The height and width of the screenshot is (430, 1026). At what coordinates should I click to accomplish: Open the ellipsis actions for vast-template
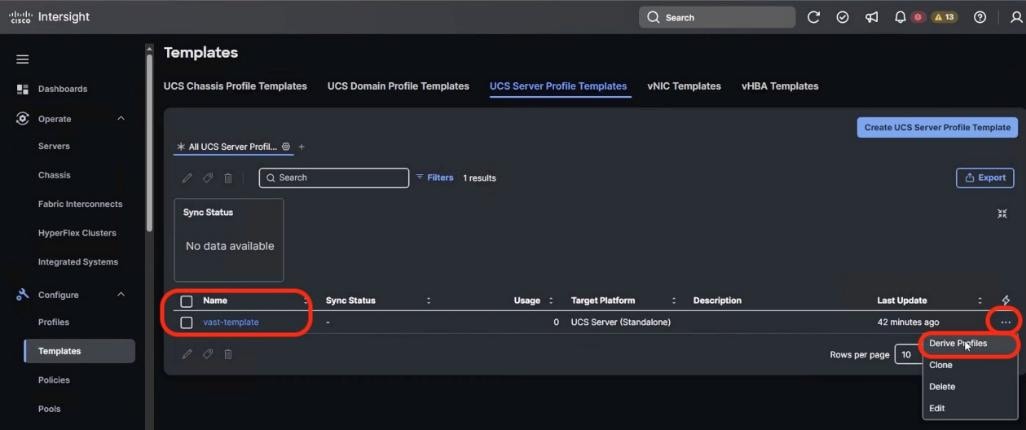point(1006,322)
